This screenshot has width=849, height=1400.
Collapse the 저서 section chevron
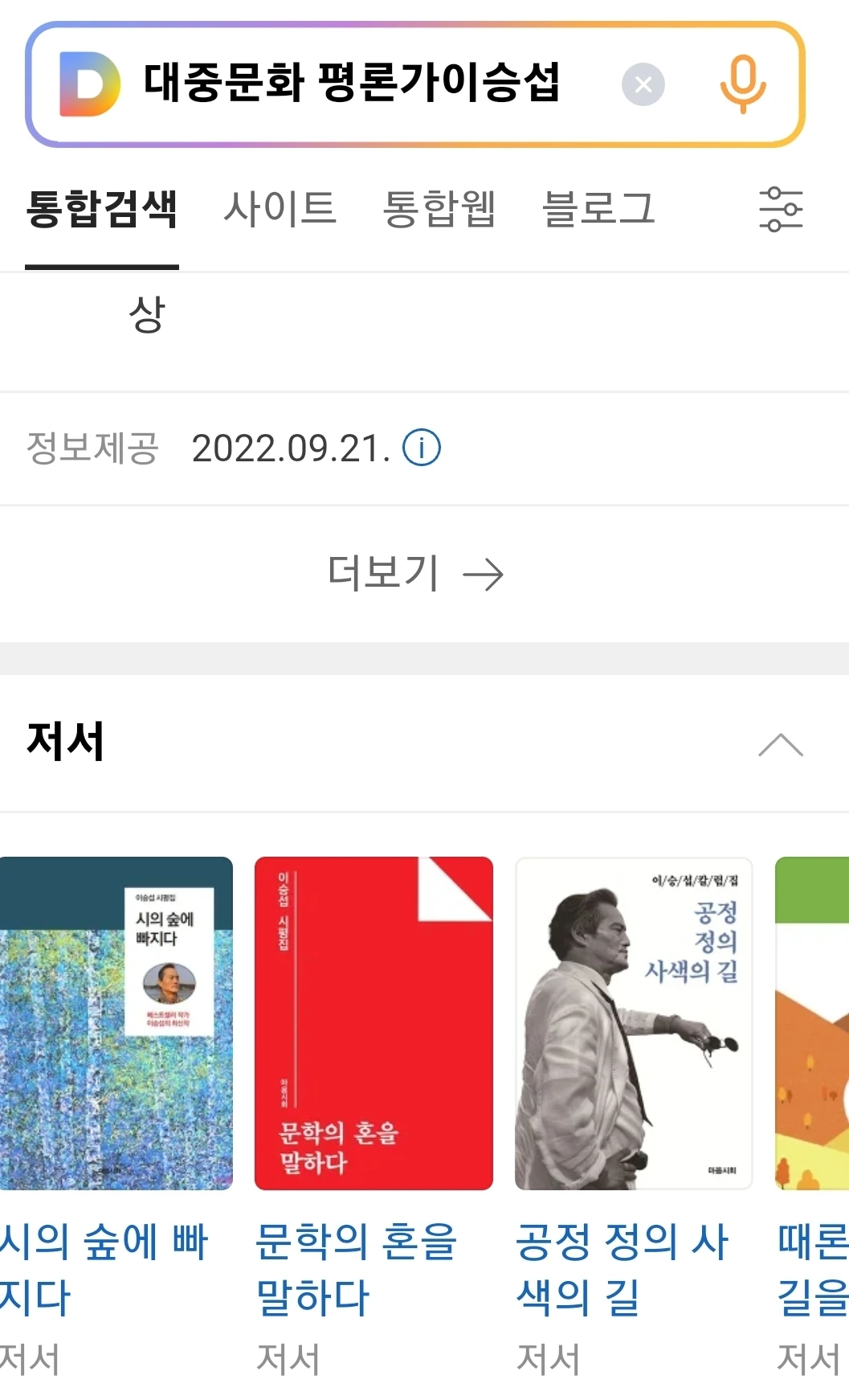(781, 745)
